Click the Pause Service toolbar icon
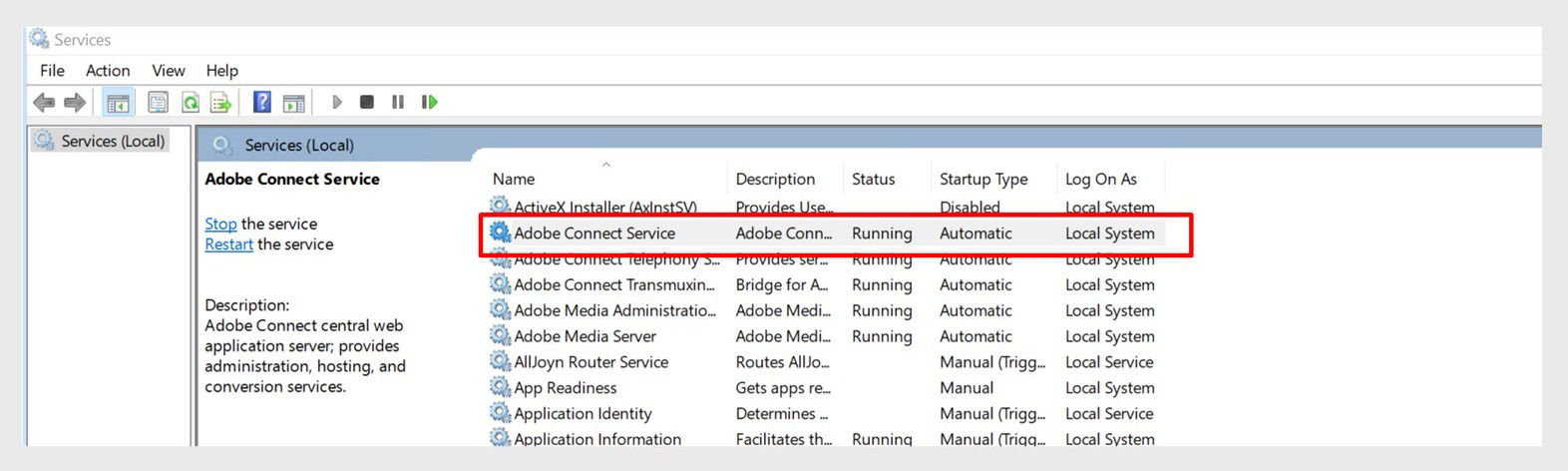This screenshot has height=471, width=1568. pyautogui.click(x=398, y=102)
